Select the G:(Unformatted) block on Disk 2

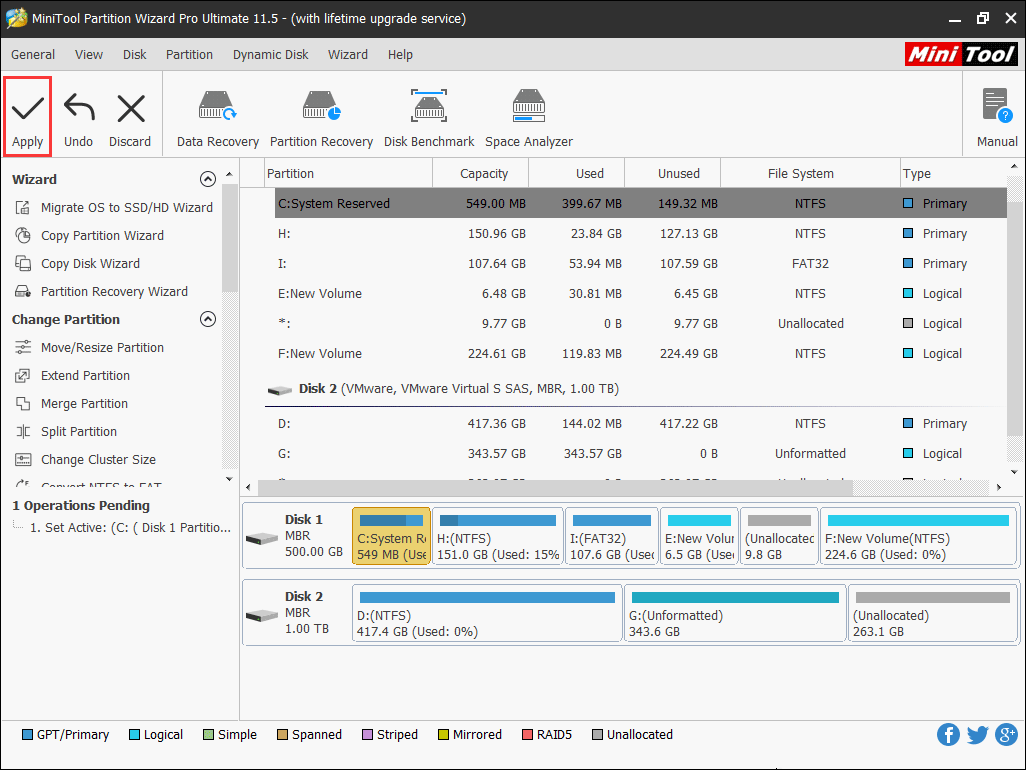pos(735,613)
